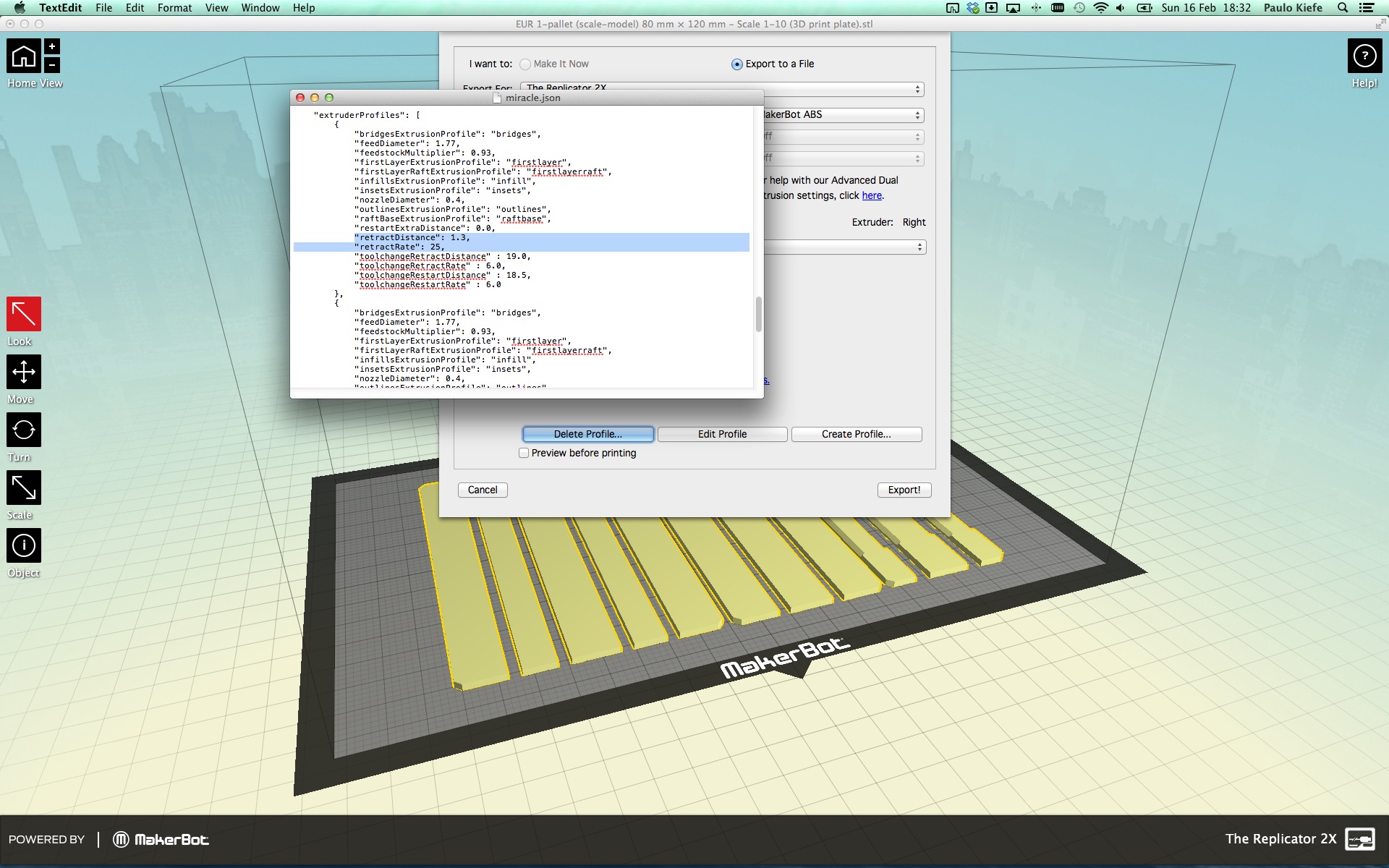Open the Edit menu
The height and width of the screenshot is (868, 1389).
point(135,8)
